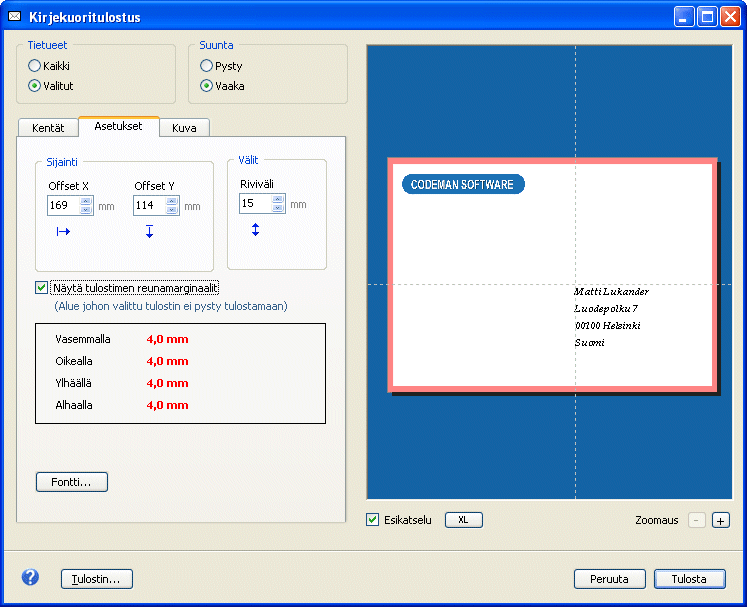Zoom out with the minus button
747x607 pixels.
coord(697,520)
